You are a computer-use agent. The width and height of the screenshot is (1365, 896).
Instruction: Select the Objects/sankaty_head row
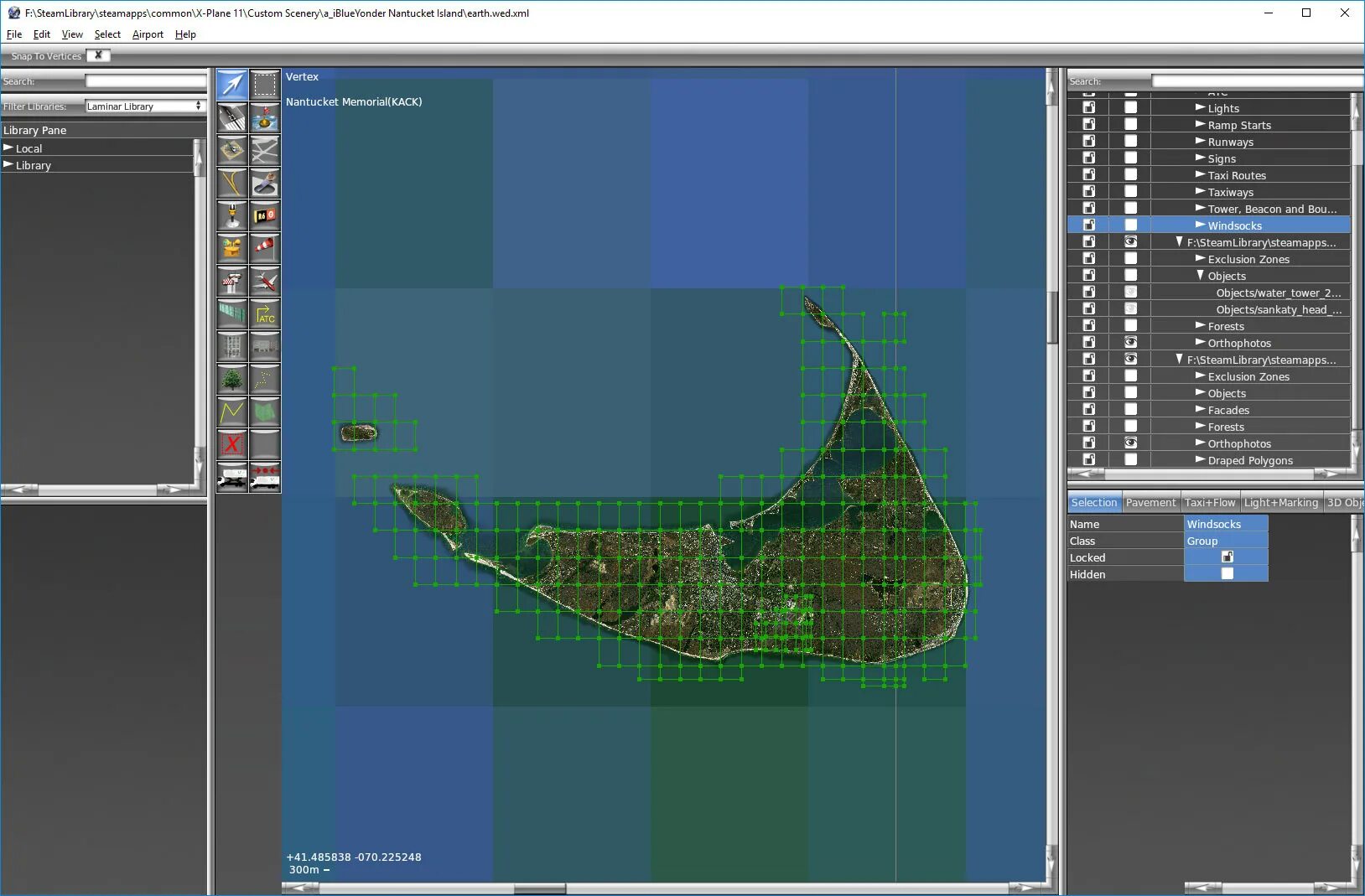click(x=1209, y=308)
